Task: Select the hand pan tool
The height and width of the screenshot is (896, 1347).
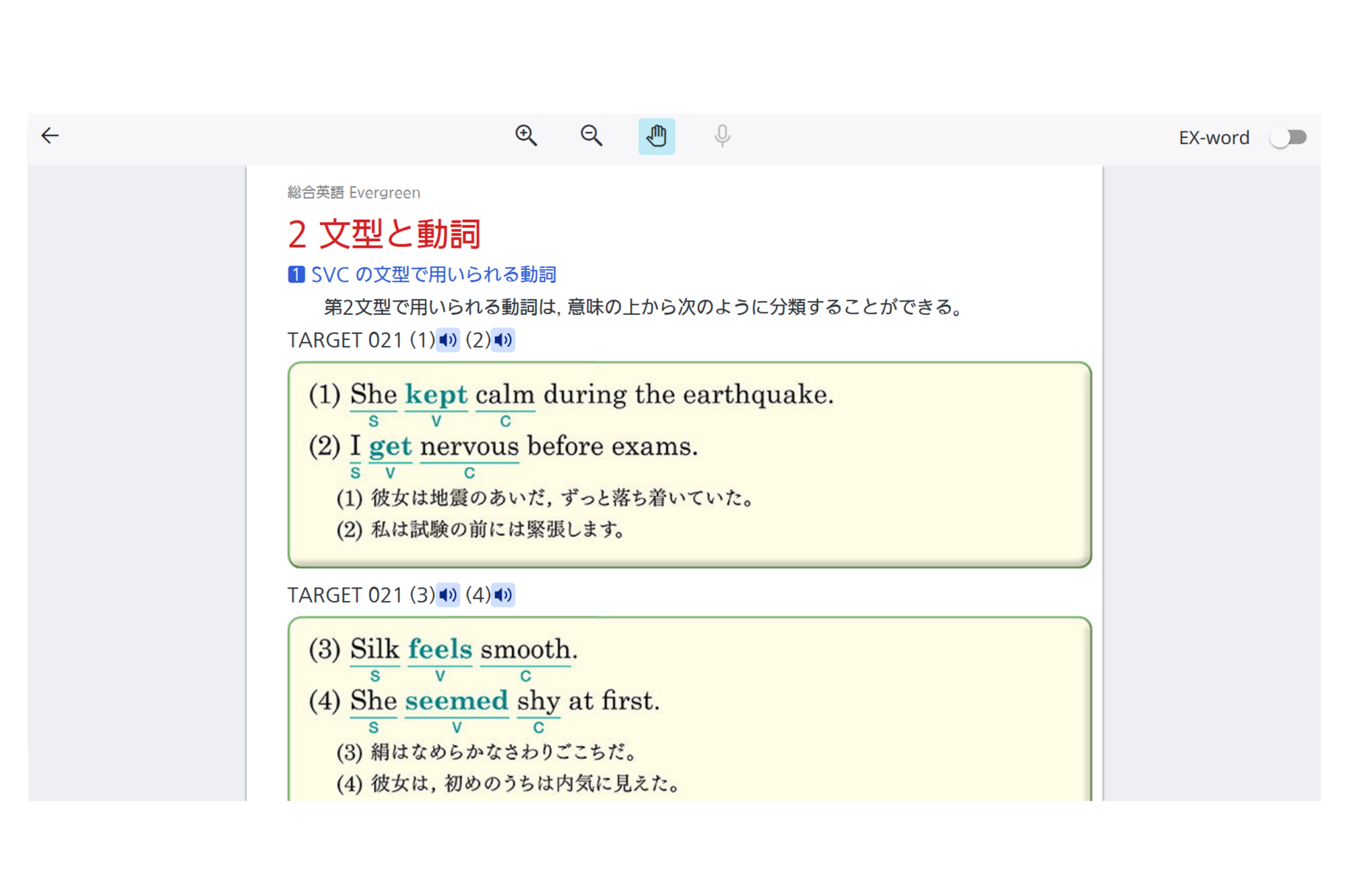Action: [657, 136]
